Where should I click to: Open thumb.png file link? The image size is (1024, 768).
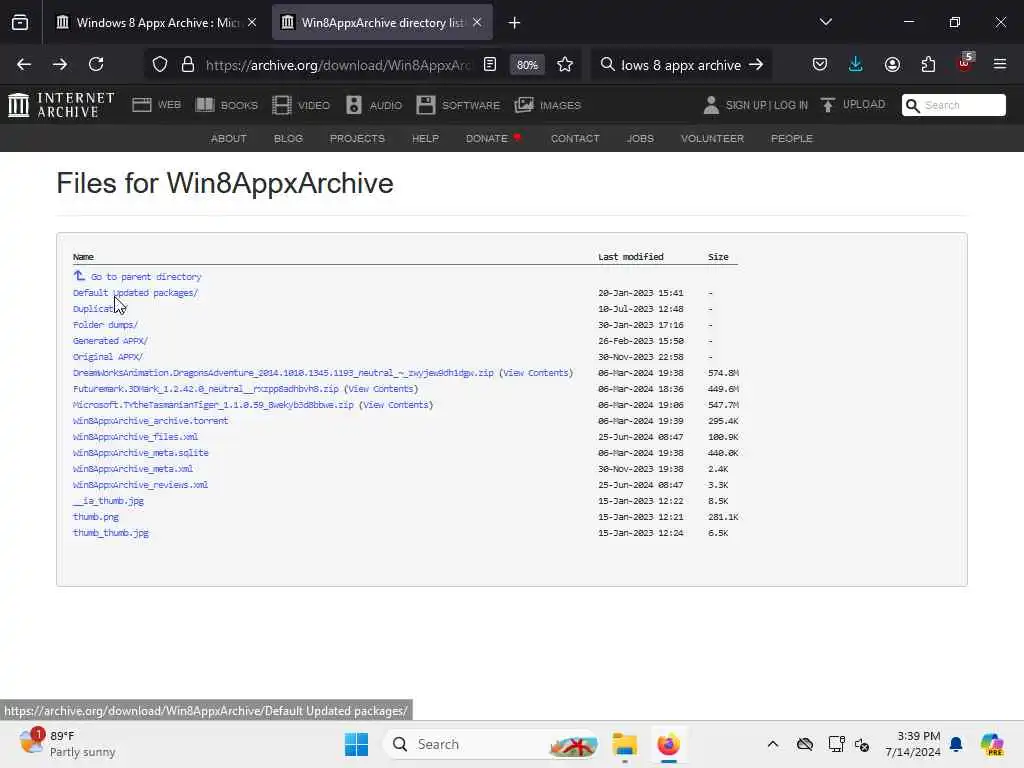click(96, 517)
